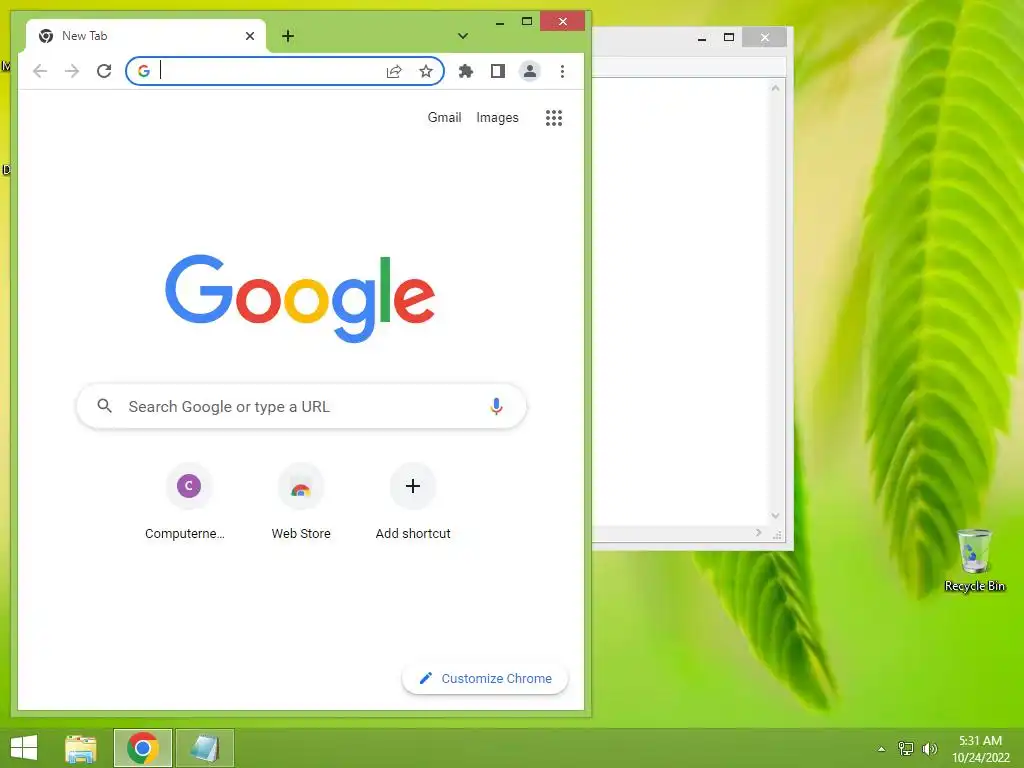Open the Recycle Bin desktop icon
This screenshot has width=1024, height=768.
click(x=974, y=560)
